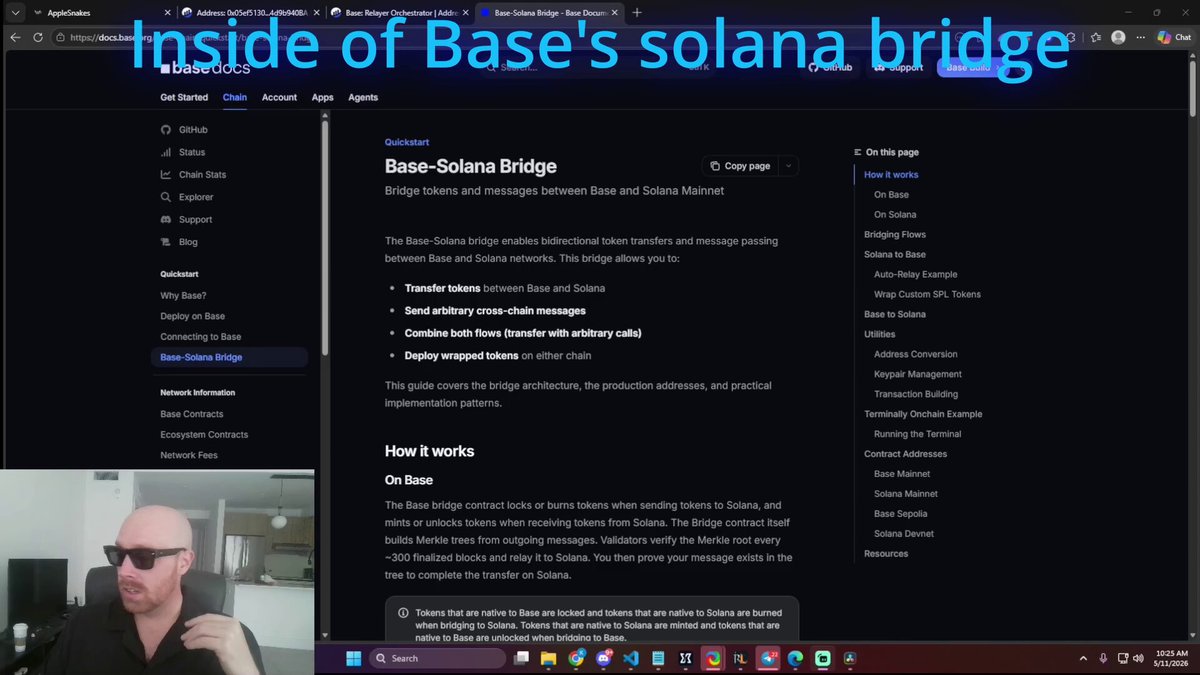Open the Edge profile avatar

pos(1118,37)
